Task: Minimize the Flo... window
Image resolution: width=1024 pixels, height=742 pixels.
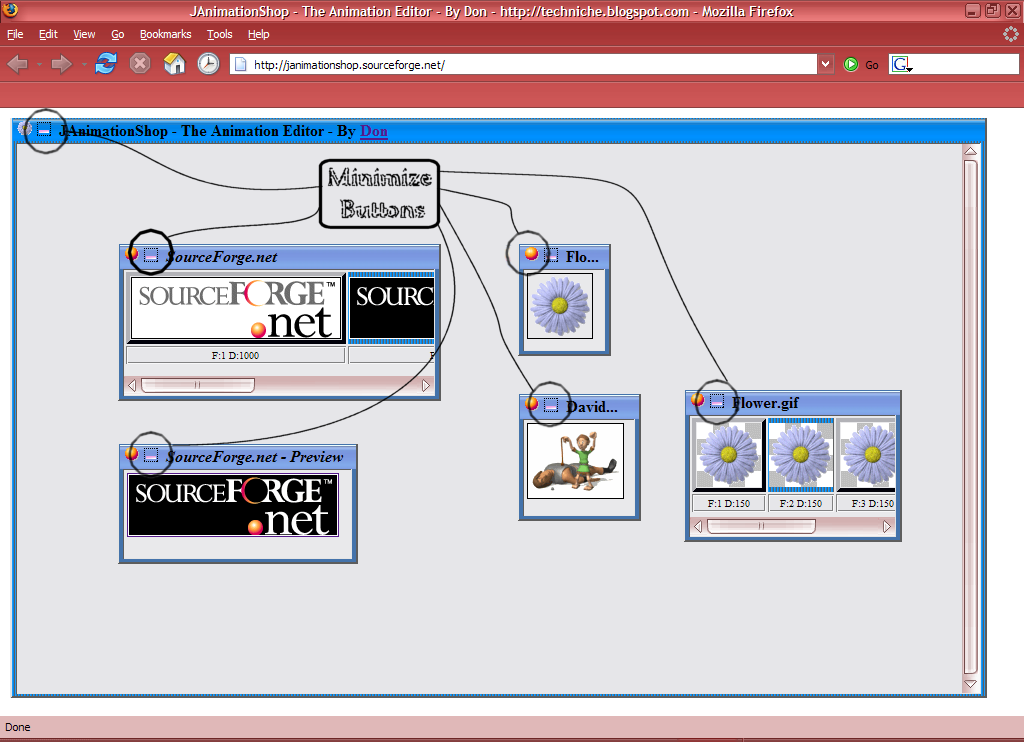Action: tap(551, 255)
